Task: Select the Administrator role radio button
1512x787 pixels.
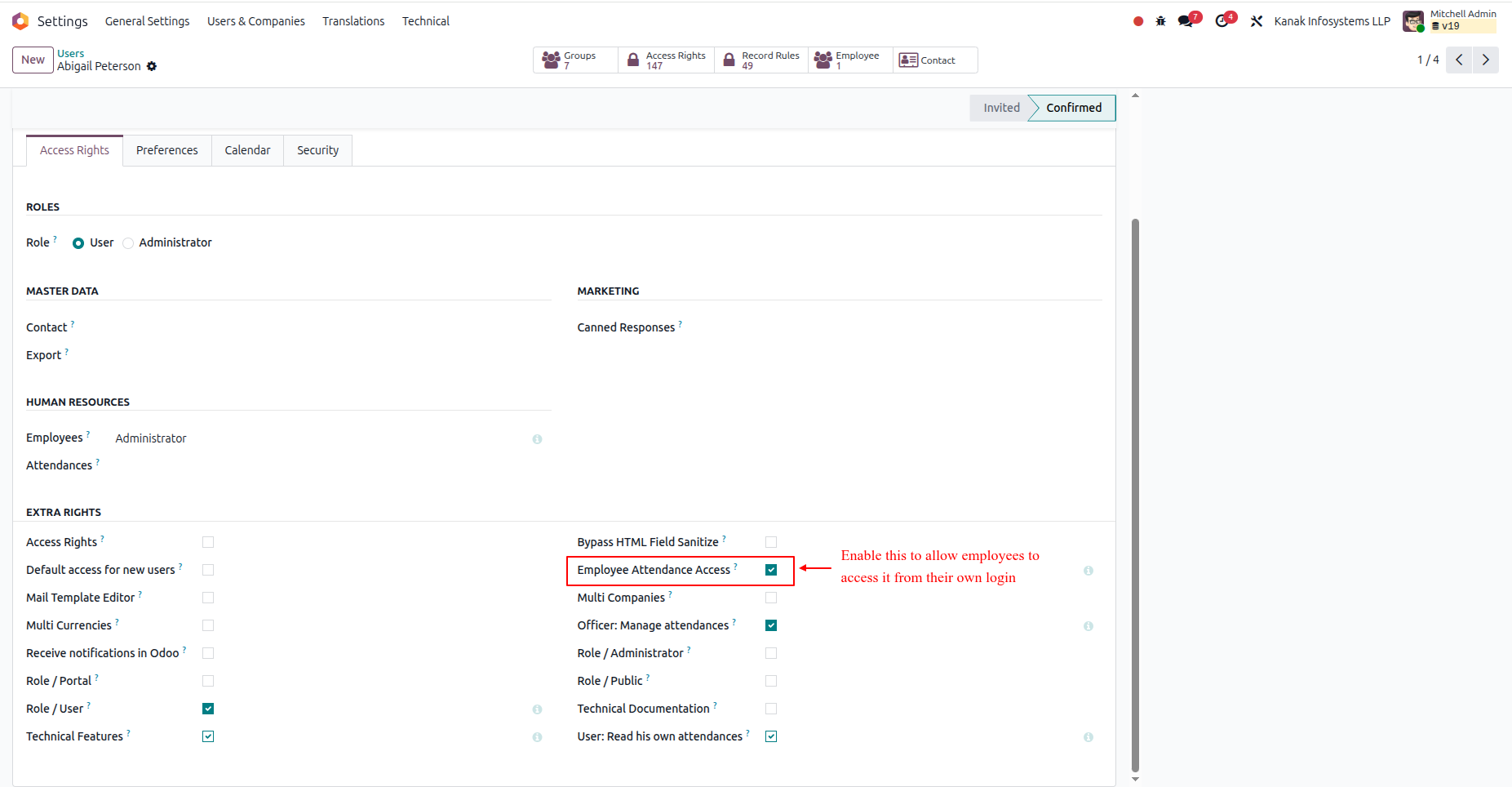Action: click(x=128, y=243)
